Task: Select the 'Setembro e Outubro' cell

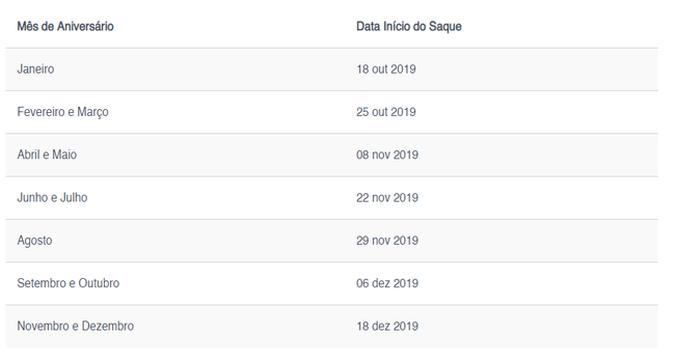Action: point(68,283)
